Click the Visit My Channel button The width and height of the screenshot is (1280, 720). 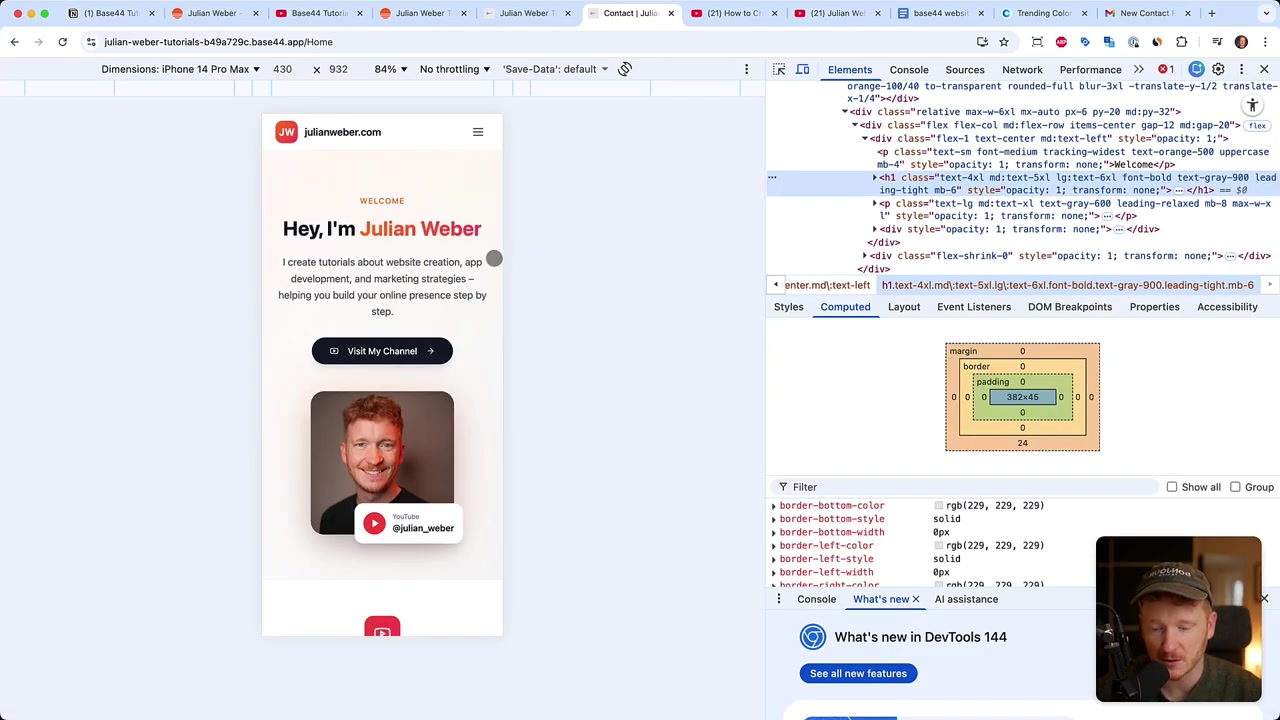(x=382, y=351)
